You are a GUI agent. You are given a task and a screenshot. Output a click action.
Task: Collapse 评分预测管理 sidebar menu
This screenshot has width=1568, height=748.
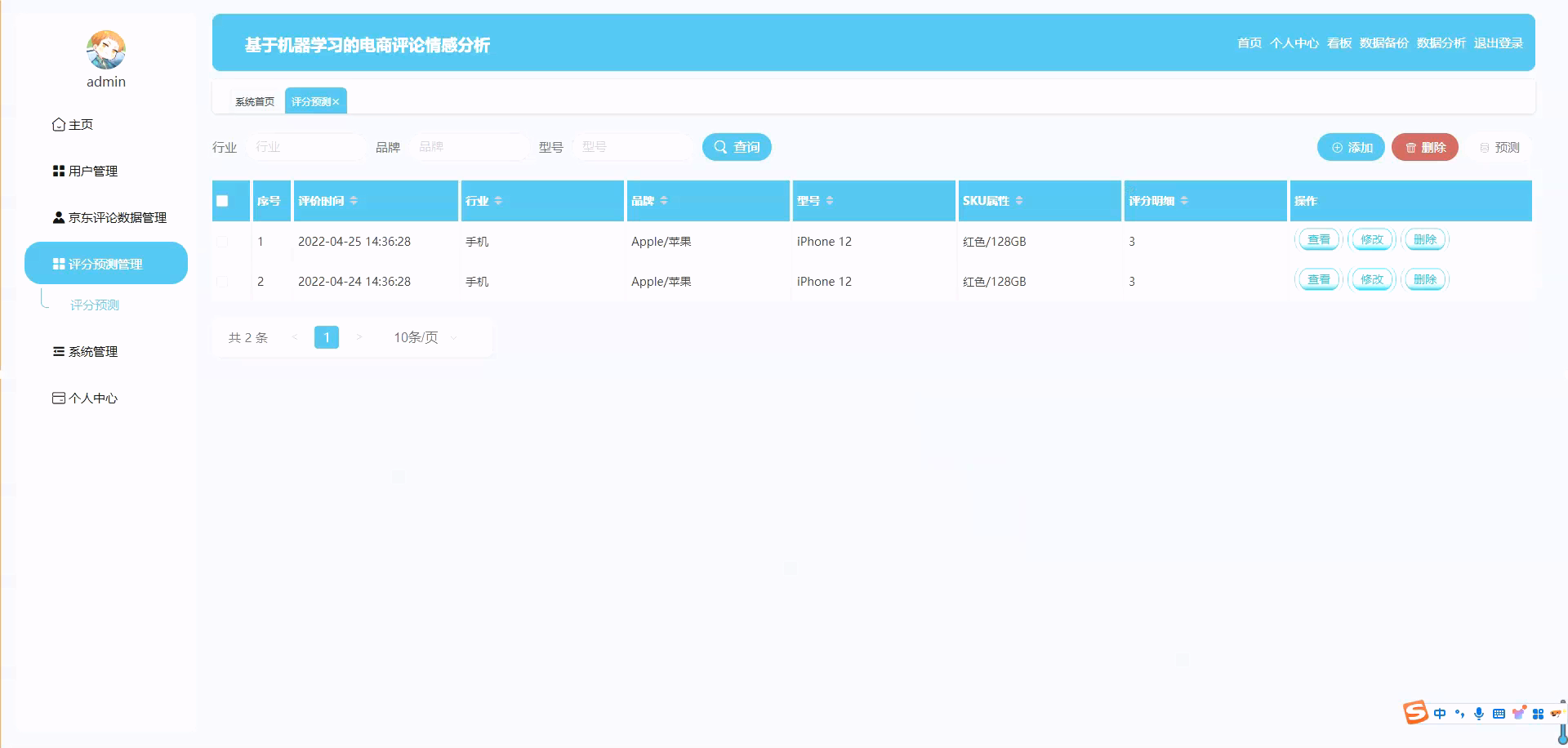[x=106, y=263]
